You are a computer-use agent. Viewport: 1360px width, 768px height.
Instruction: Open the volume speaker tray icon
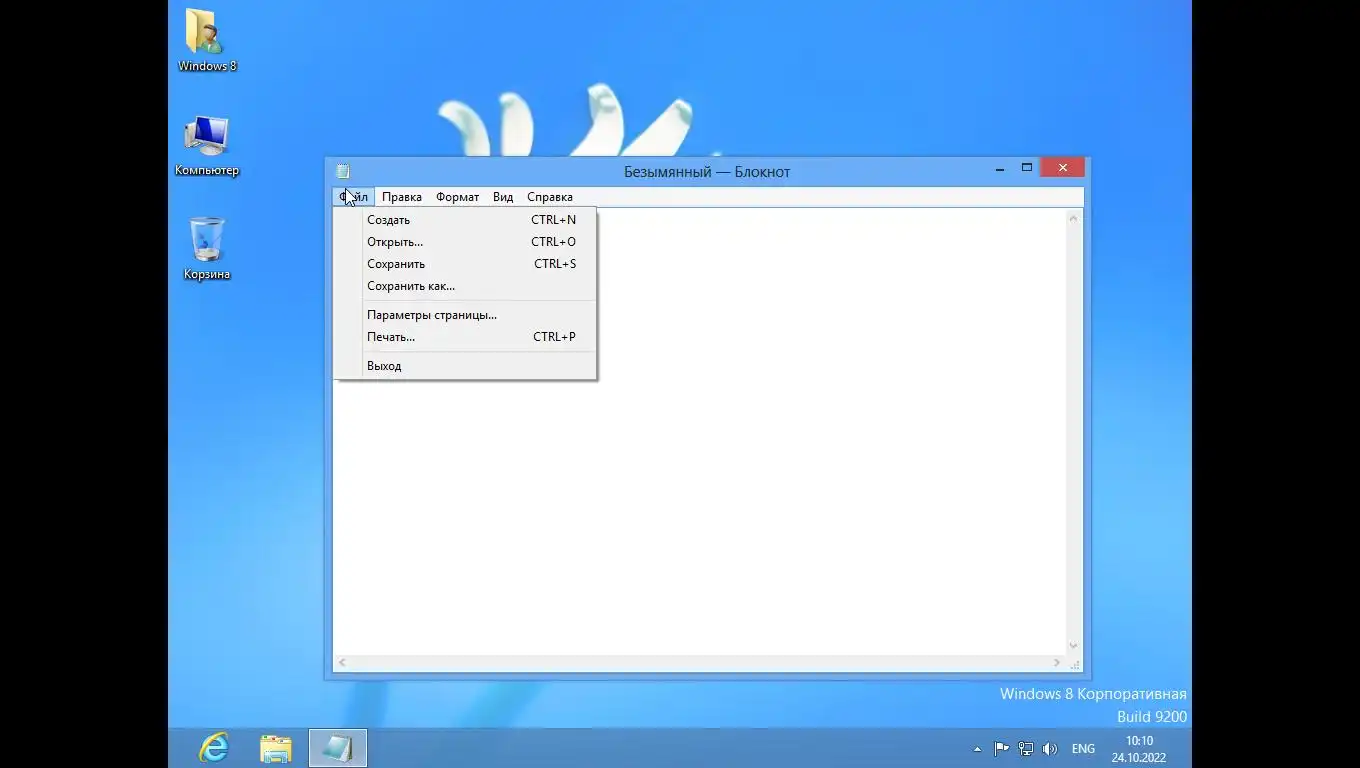coord(1049,748)
